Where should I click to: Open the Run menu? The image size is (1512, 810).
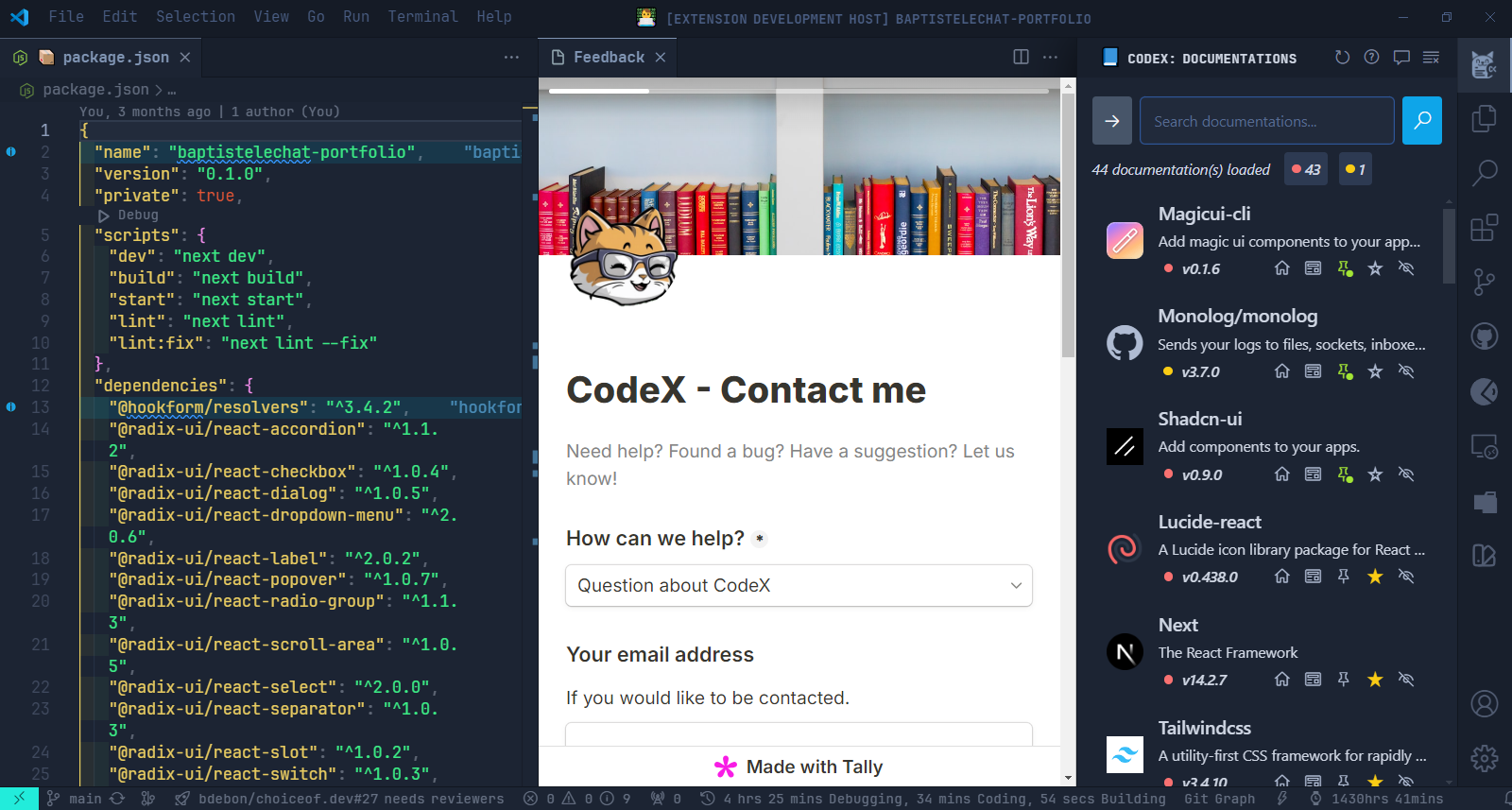pyautogui.click(x=356, y=16)
